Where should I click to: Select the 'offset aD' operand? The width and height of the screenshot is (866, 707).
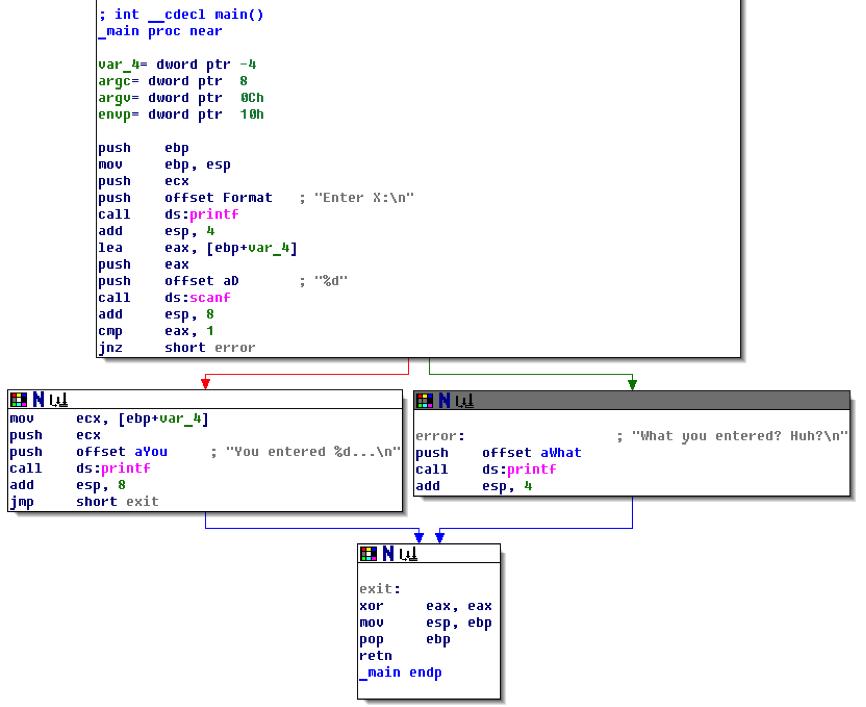[x=202, y=281]
